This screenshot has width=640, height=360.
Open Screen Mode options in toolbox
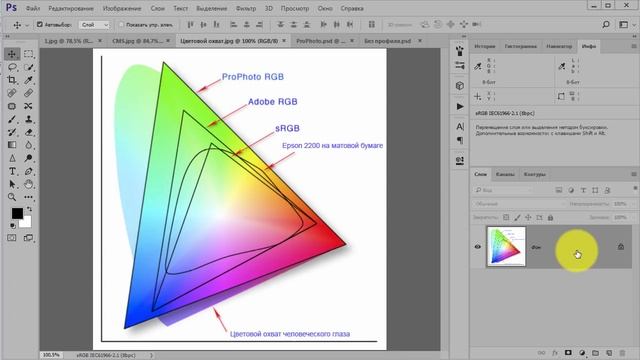click(x=28, y=238)
